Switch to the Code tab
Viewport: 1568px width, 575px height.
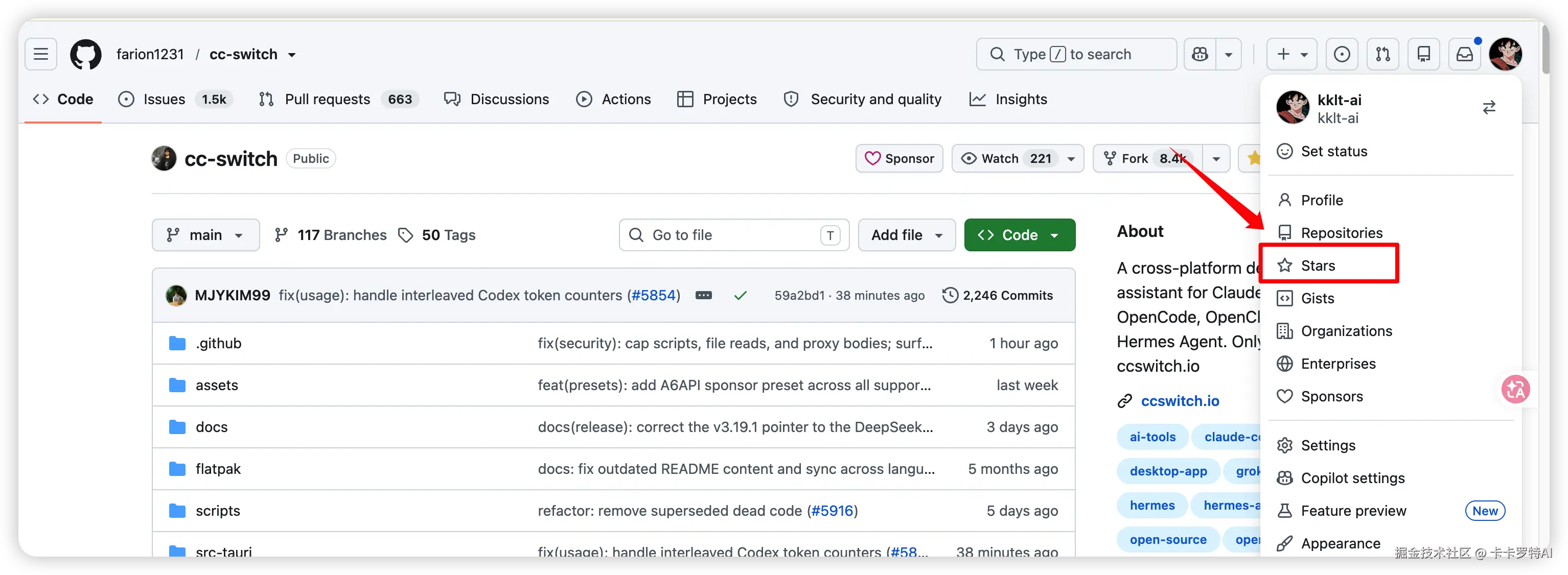(x=63, y=99)
